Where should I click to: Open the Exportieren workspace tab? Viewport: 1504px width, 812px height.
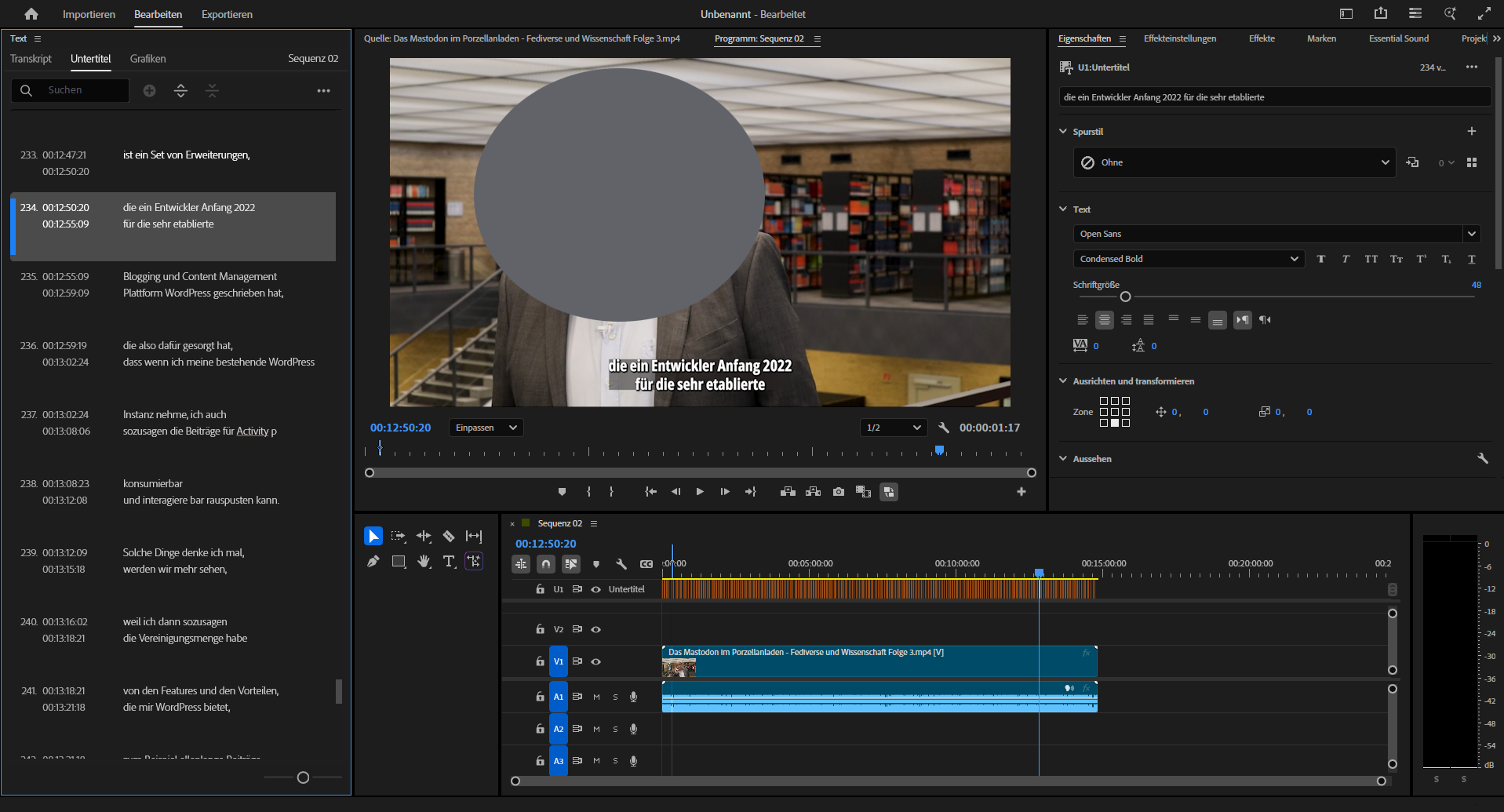227,14
